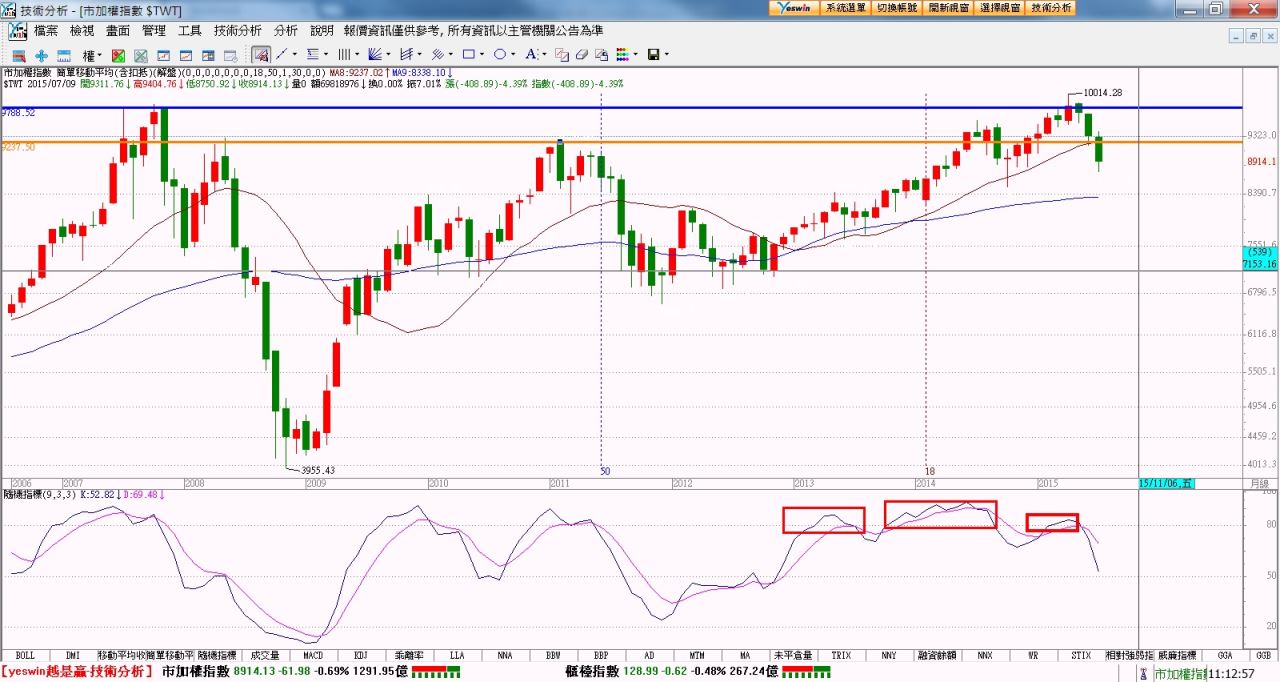
Task: Click the save floppy disk icon
Action: [x=653, y=54]
